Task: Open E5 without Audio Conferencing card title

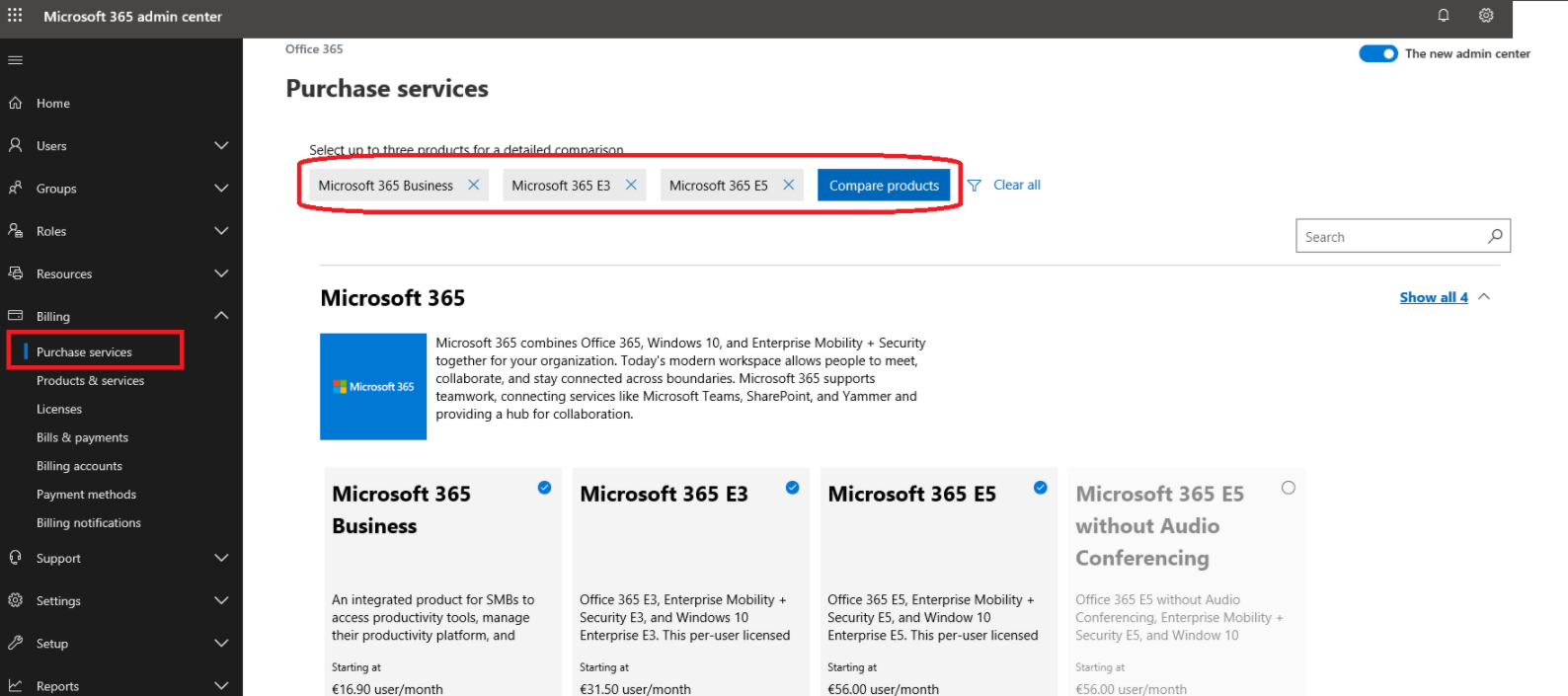Action: pyautogui.click(x=1159, y=526)
